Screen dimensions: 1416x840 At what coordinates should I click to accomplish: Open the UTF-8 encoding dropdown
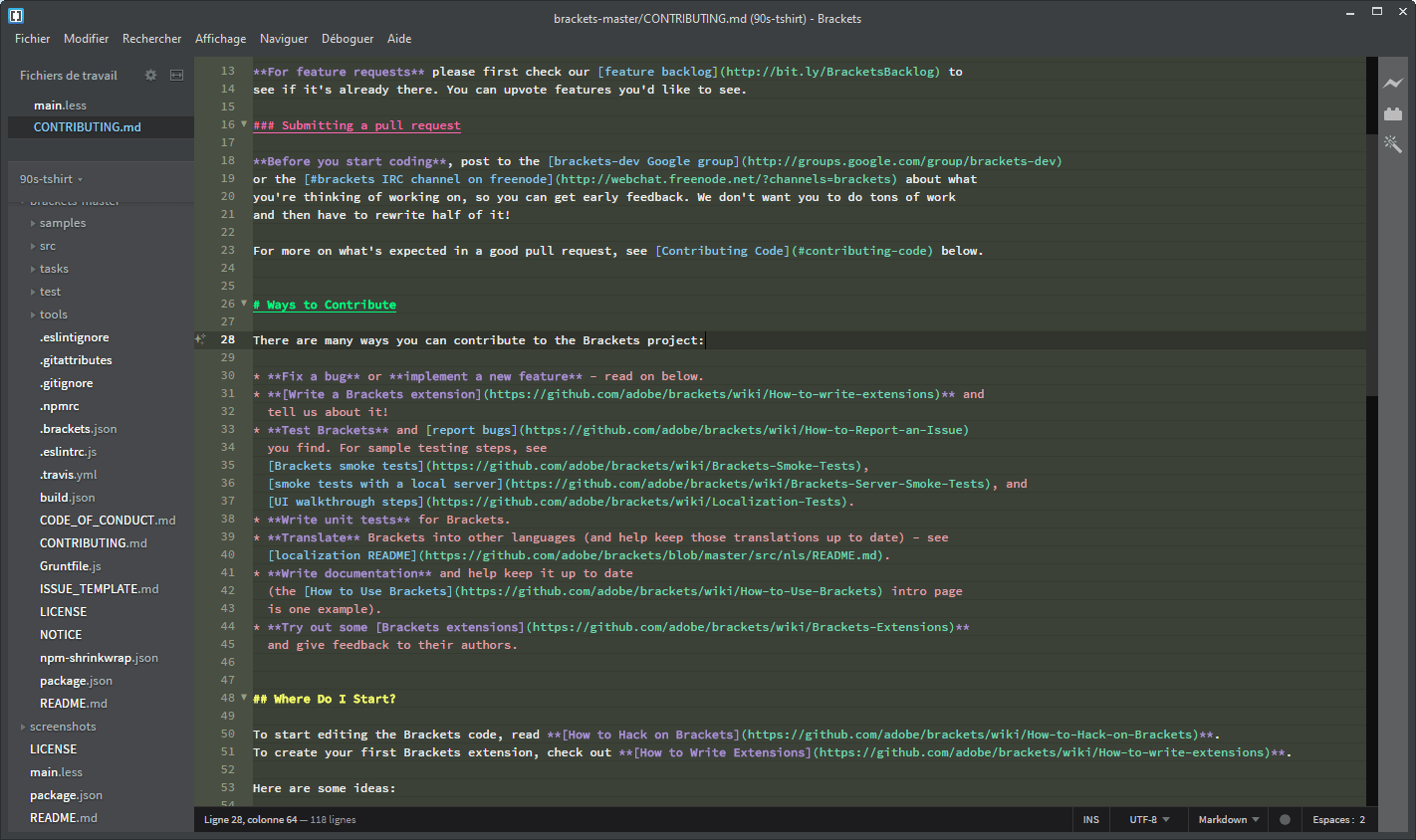tap(1147, 819)
